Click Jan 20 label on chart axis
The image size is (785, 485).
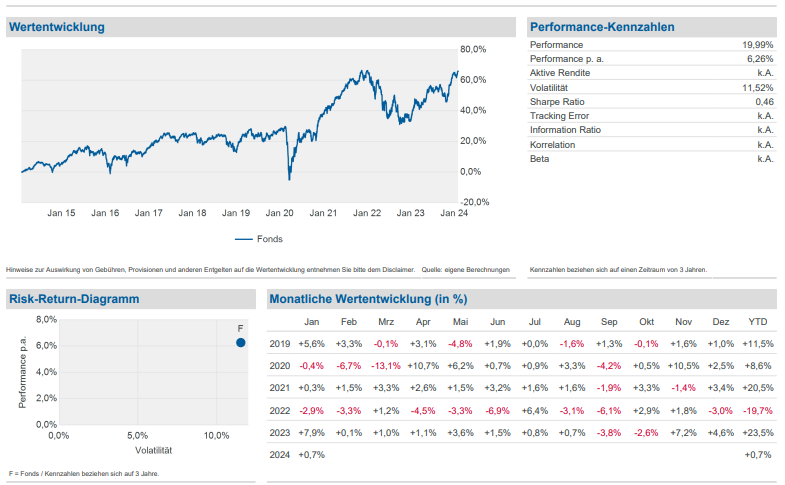tap(280, 213)
